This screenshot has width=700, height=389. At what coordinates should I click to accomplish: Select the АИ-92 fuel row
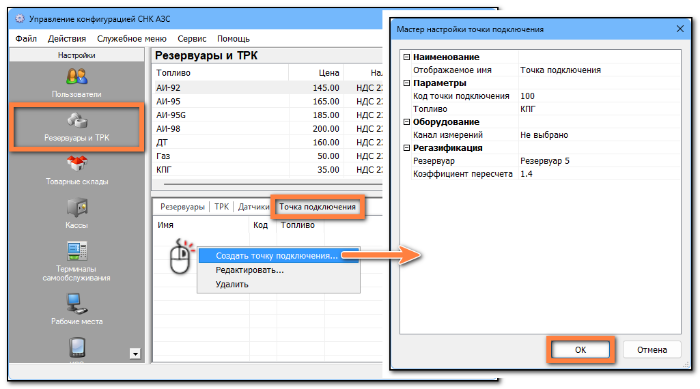[268, 88]
